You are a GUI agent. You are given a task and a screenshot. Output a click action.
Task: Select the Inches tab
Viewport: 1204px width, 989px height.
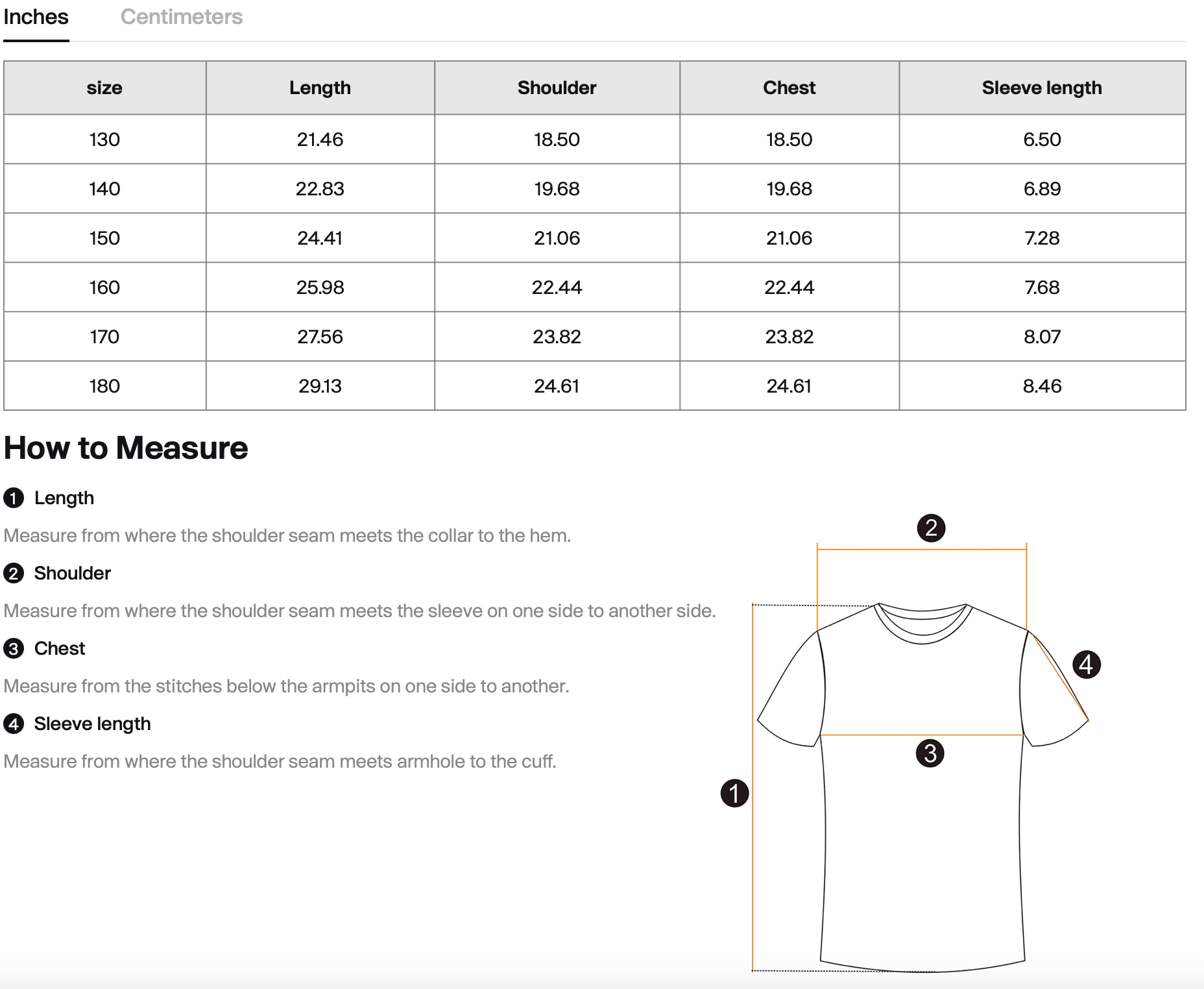tap(36, 17)
